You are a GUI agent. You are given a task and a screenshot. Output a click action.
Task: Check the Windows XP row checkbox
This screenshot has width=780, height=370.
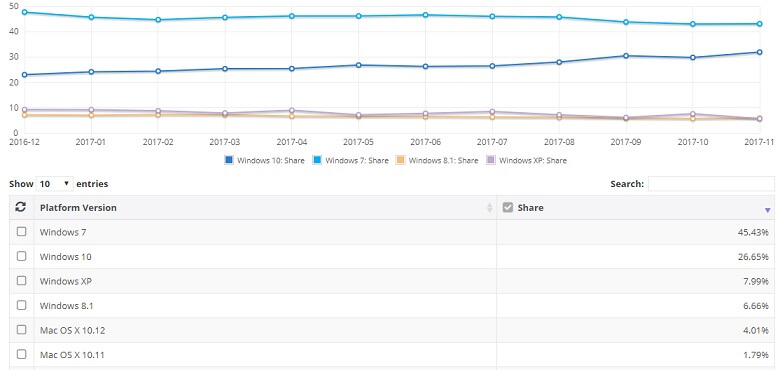[x=21, y=280]
